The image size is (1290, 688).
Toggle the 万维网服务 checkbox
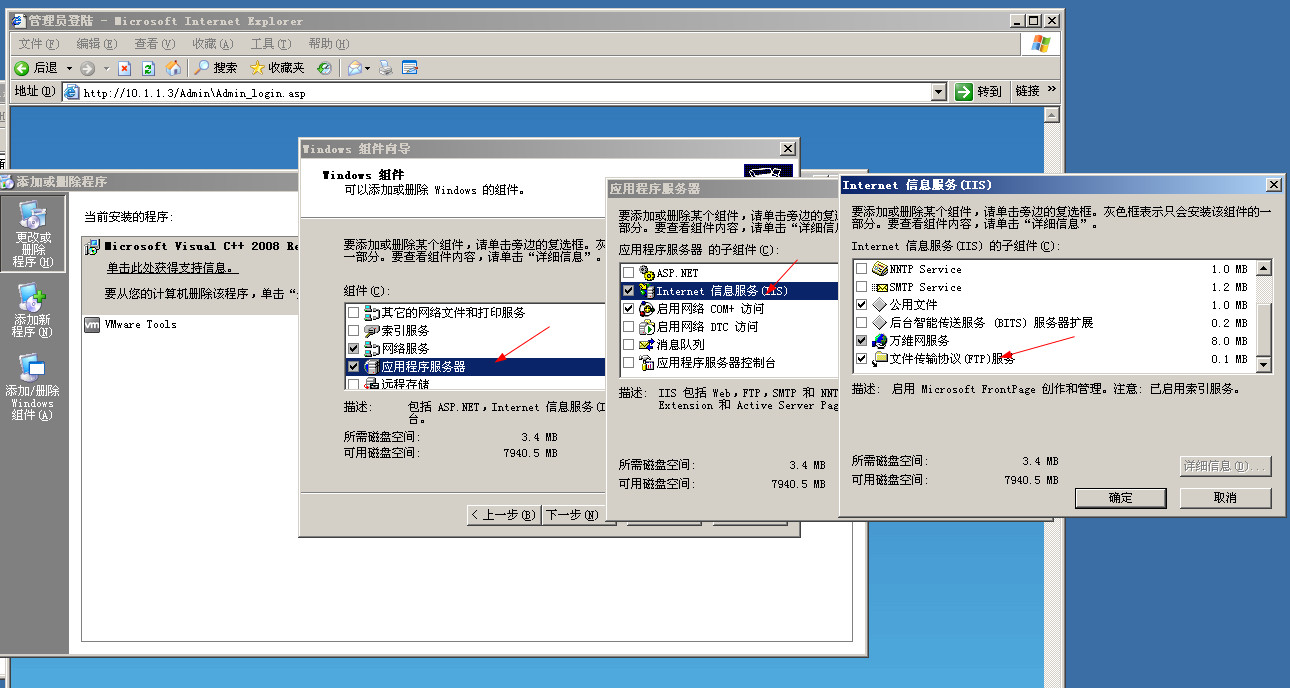point(862,341)
